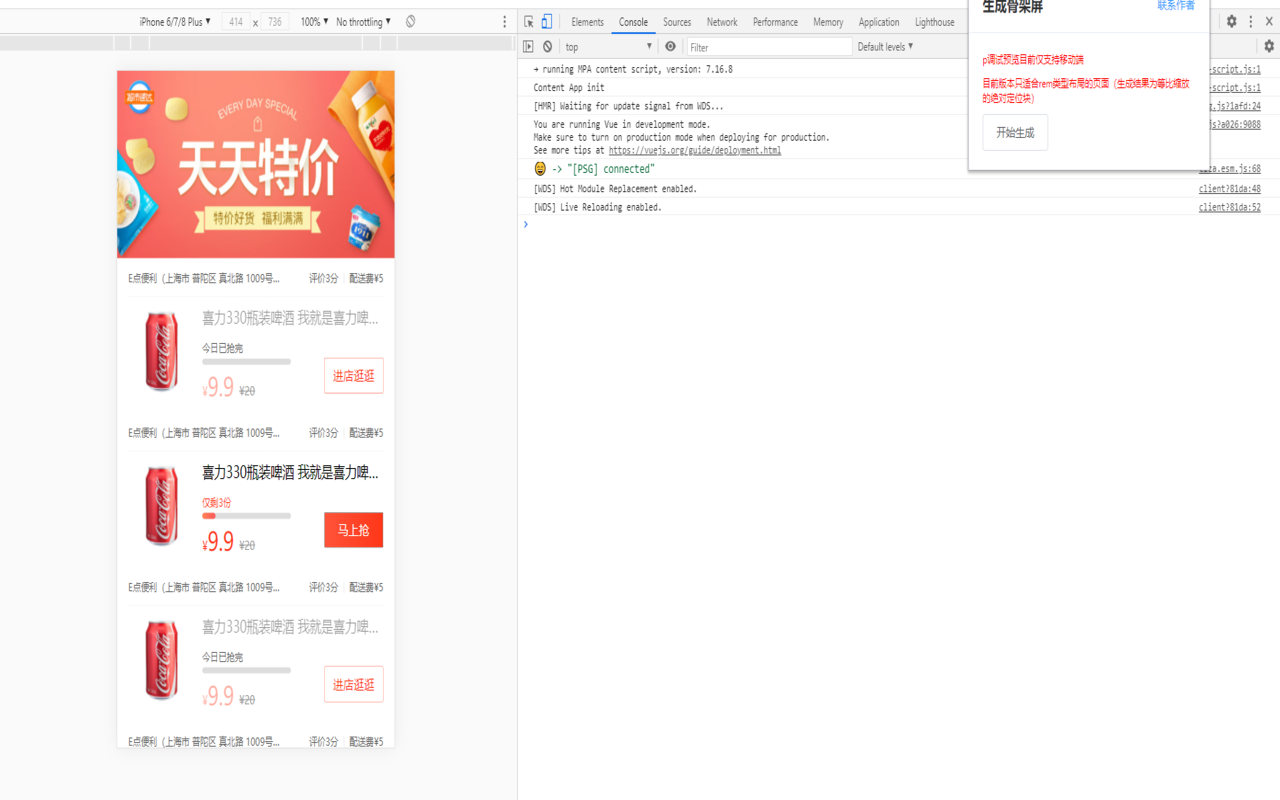
Task: Click the first 进店逛逛 button
Action: click(353, 376)
